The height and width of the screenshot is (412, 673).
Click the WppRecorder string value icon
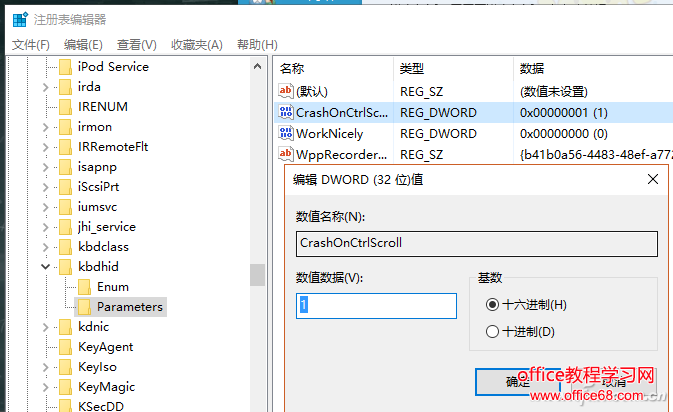(x=286, y=154)
